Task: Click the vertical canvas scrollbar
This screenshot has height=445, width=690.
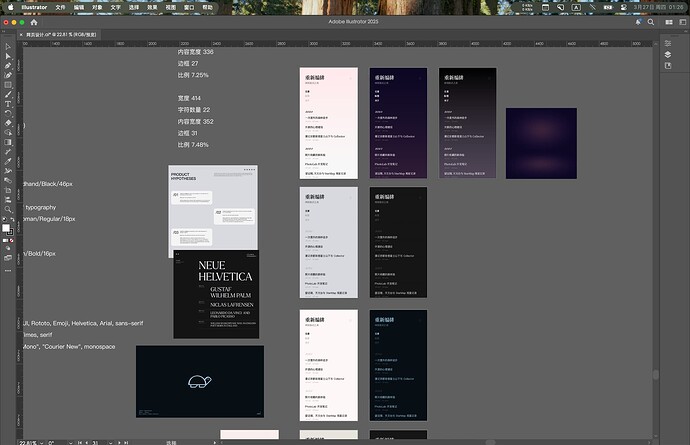Action: (x=656, y=375)
